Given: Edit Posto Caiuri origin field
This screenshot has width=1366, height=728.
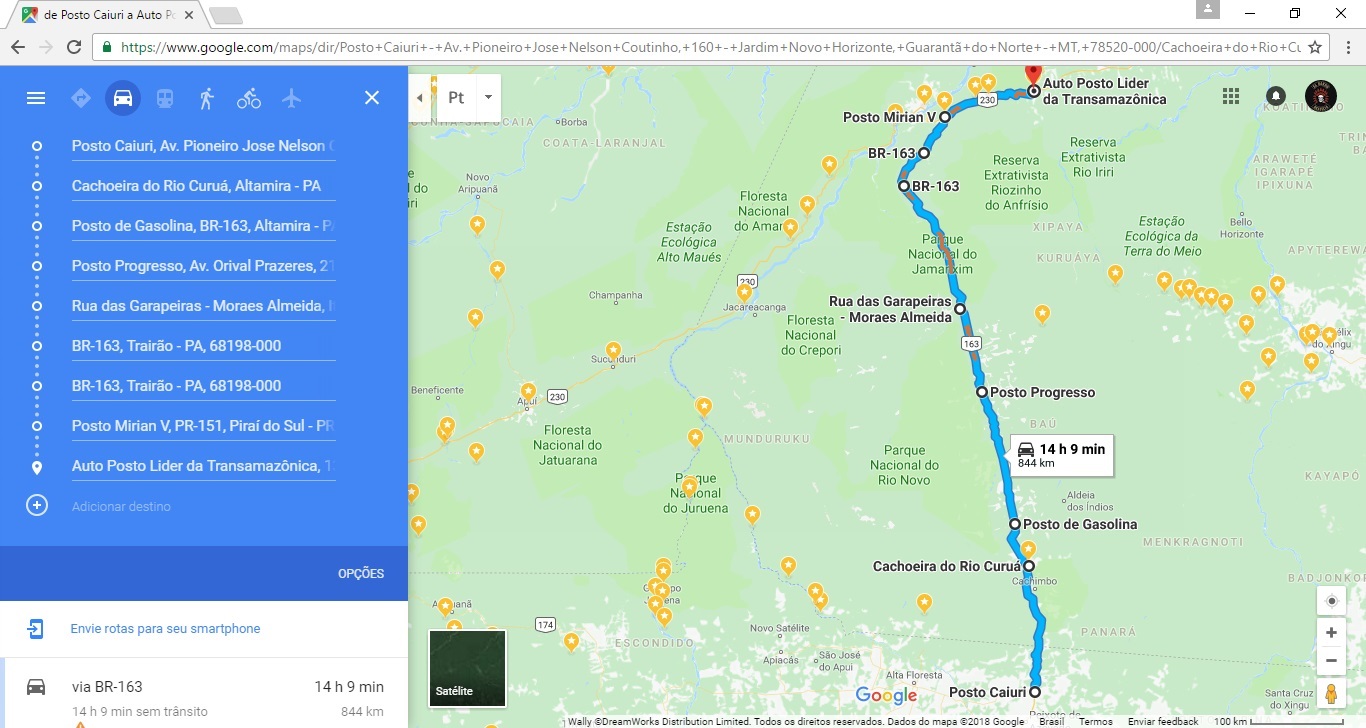Looking at the screenshot, I should coord(203,146).
